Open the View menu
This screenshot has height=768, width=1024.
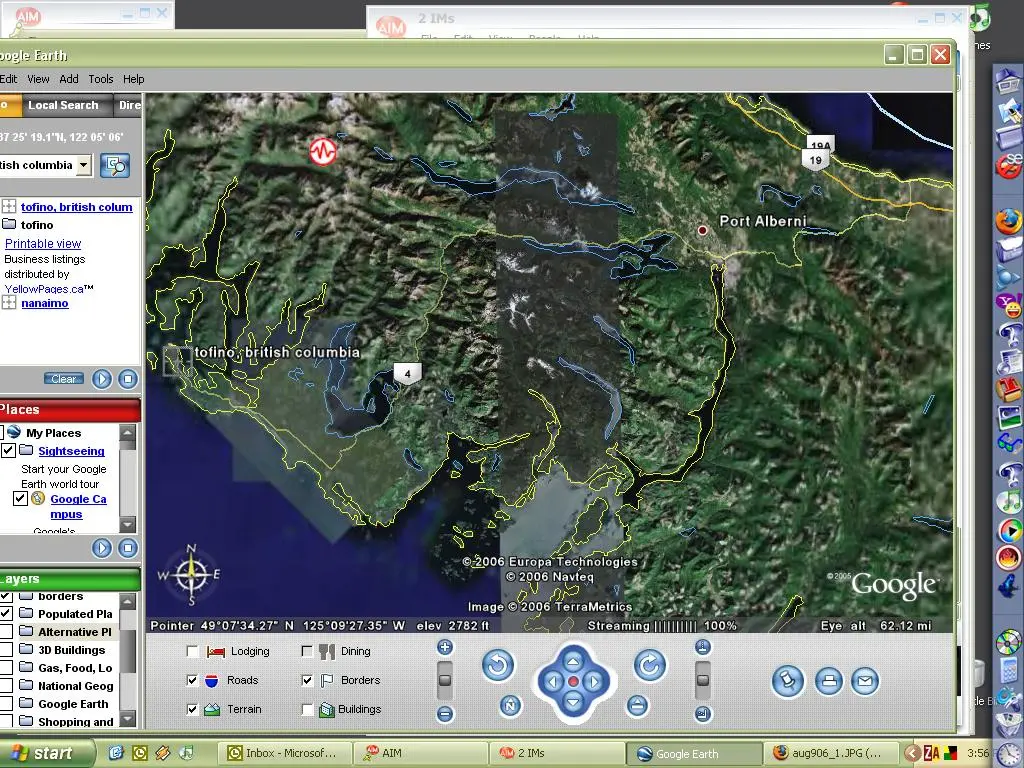pyautogui.click(x=38, y=79)
